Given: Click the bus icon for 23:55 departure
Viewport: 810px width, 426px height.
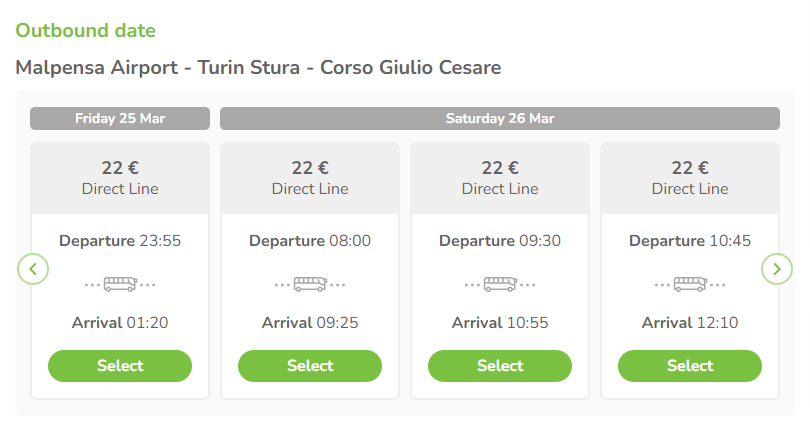Looking at the screenshot, I should (x=120, y=285).
